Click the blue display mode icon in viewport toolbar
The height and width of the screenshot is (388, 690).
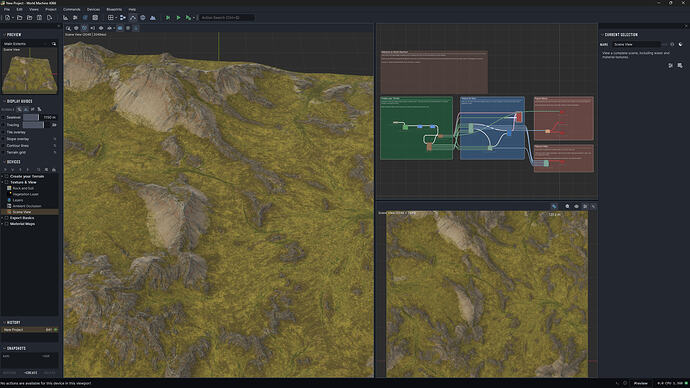120,28
